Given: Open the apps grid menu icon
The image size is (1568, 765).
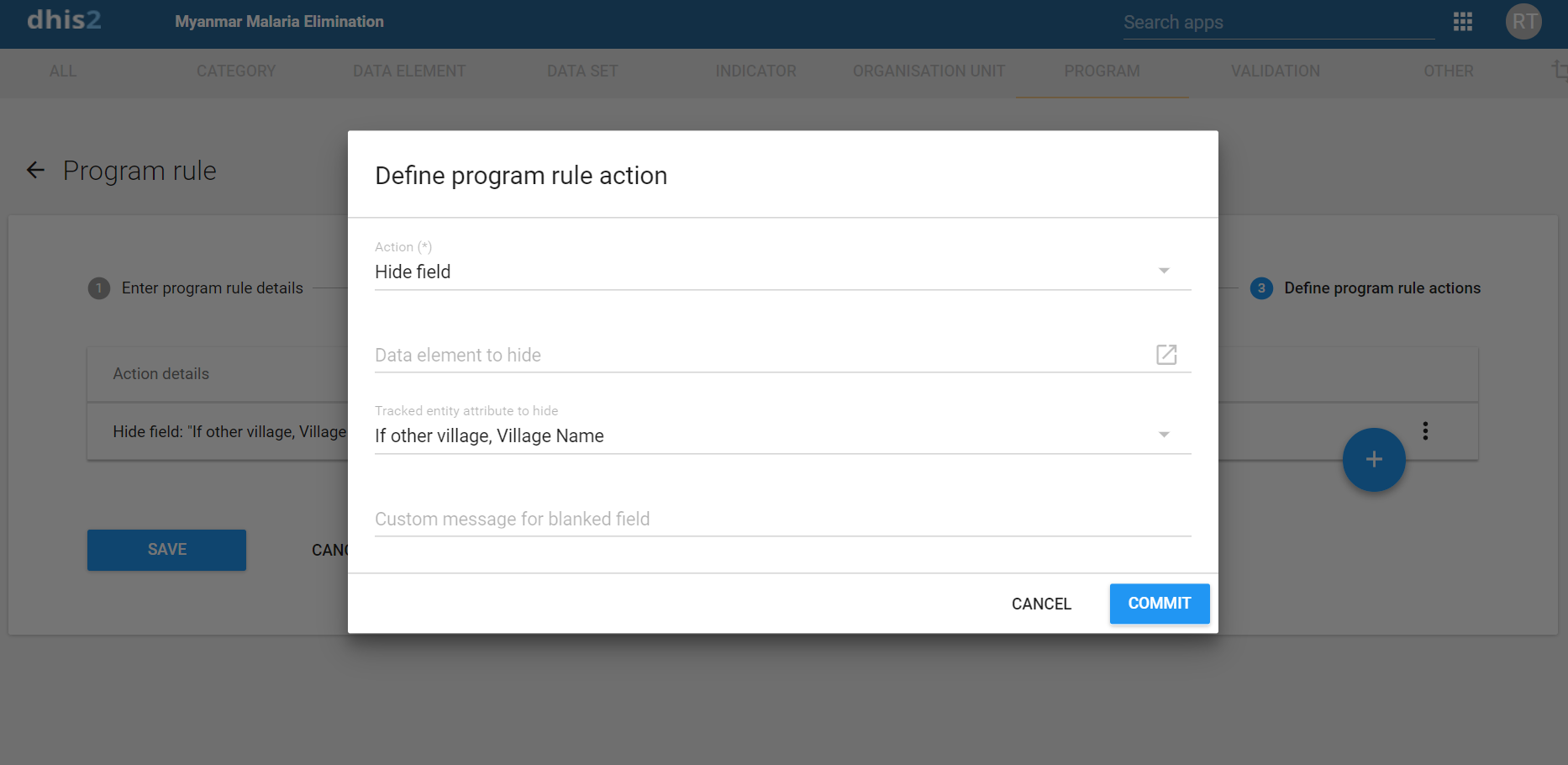Looking at the screenshot, I should (x=1462, y=22).
